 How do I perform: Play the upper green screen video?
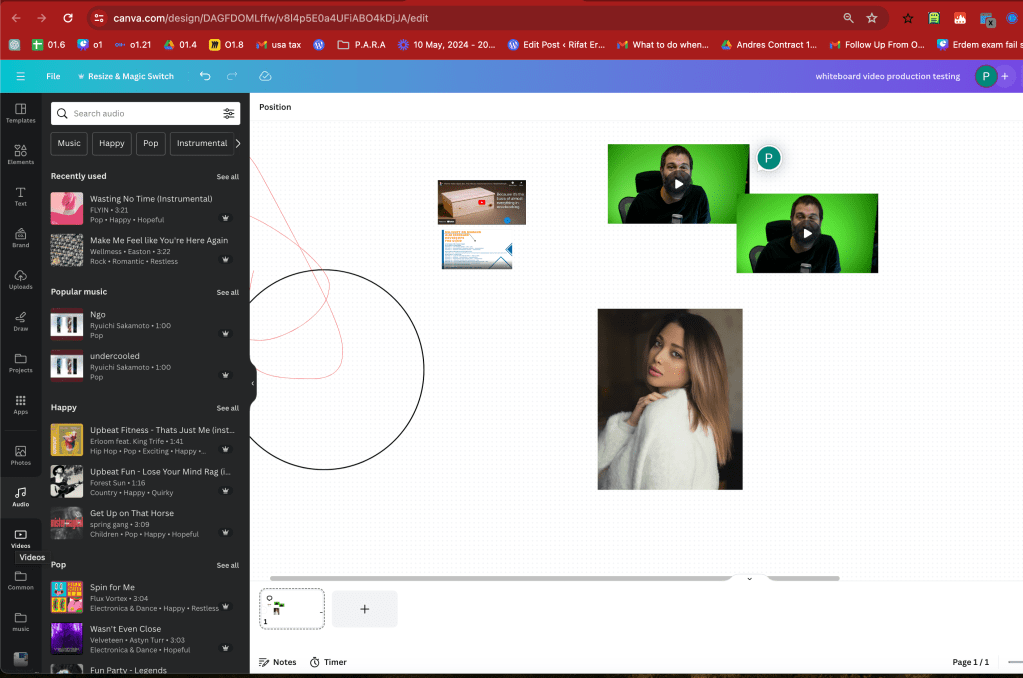[679, 184]
